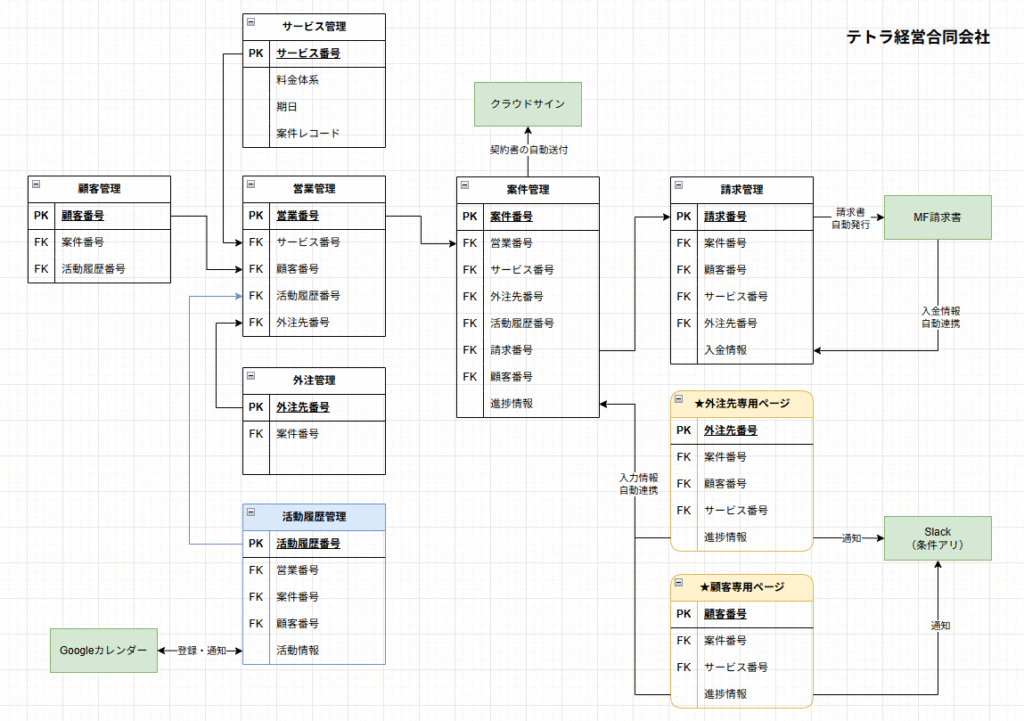
Task: Collapse the ★顧客専用ページ table
Action: [x=678, y=583]
